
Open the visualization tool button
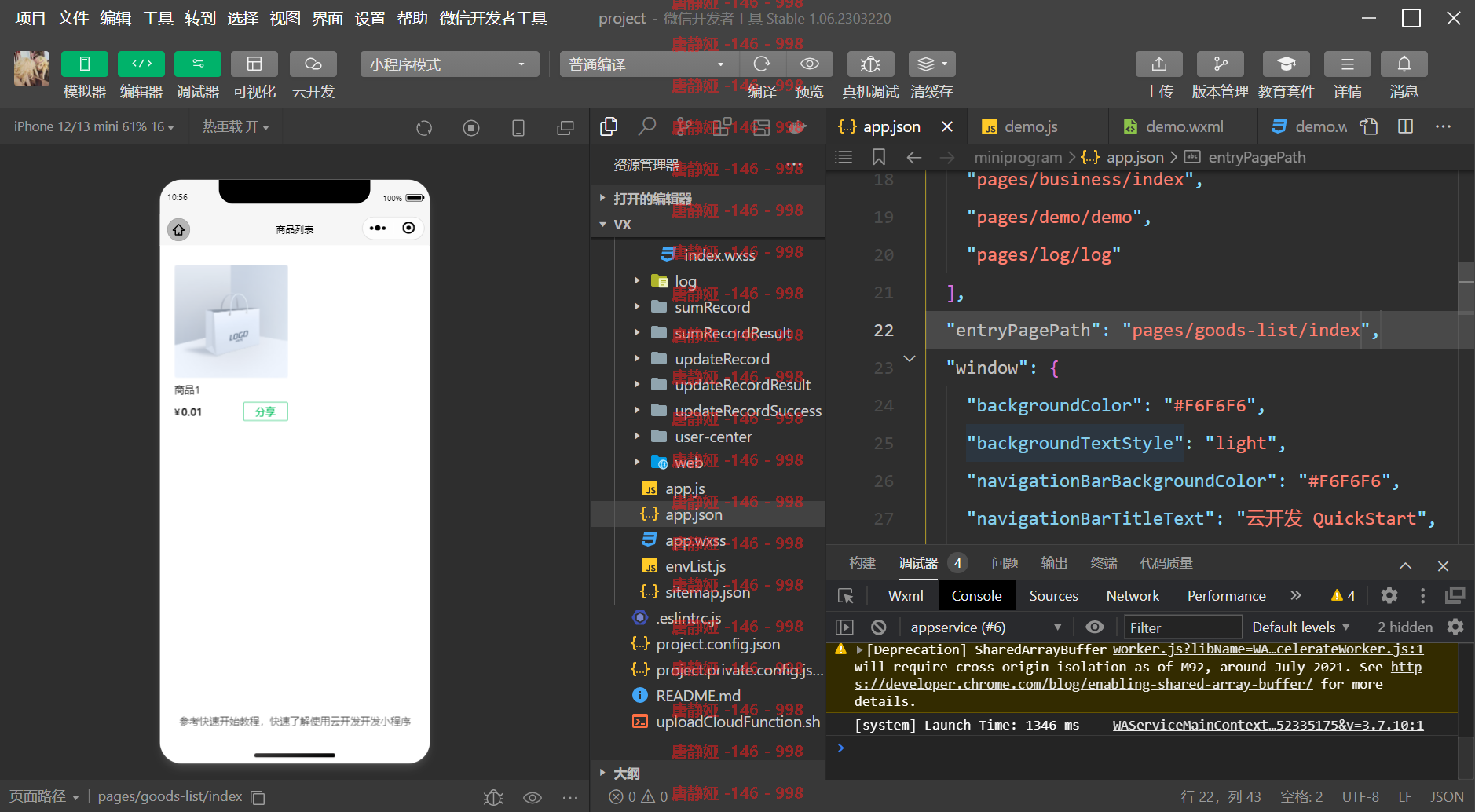tap(254, 64)
